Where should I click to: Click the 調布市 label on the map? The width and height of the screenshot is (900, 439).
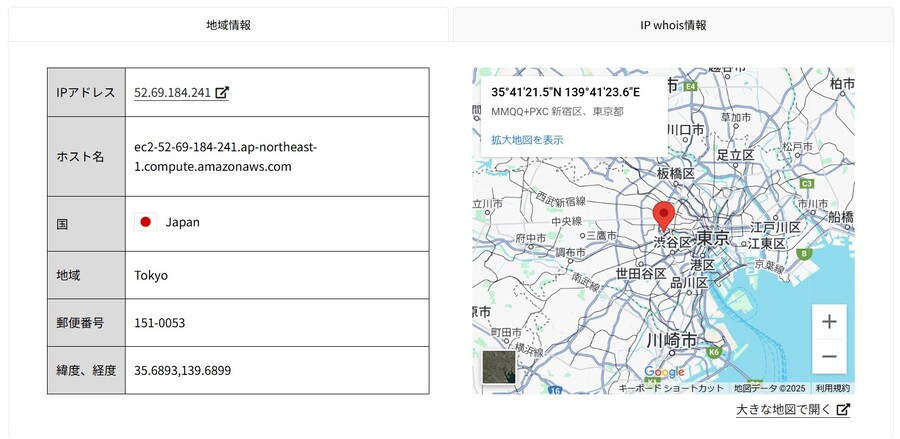pos(570,252)
